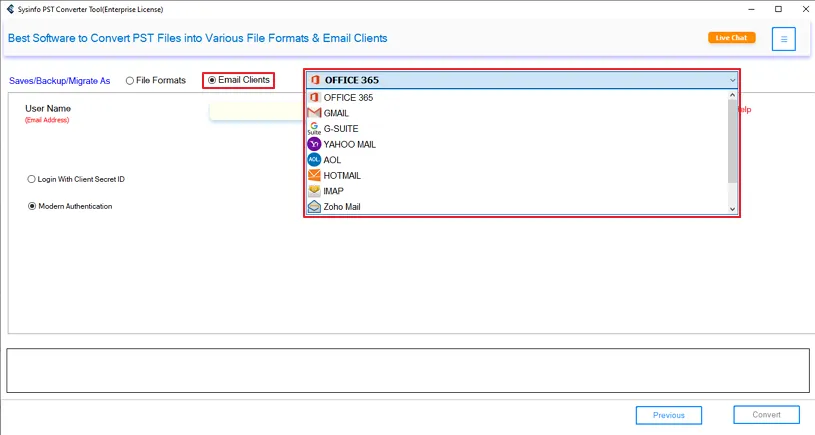Click the red (Email Address) hint text
The image size is (815, 435).
[47, 120]
